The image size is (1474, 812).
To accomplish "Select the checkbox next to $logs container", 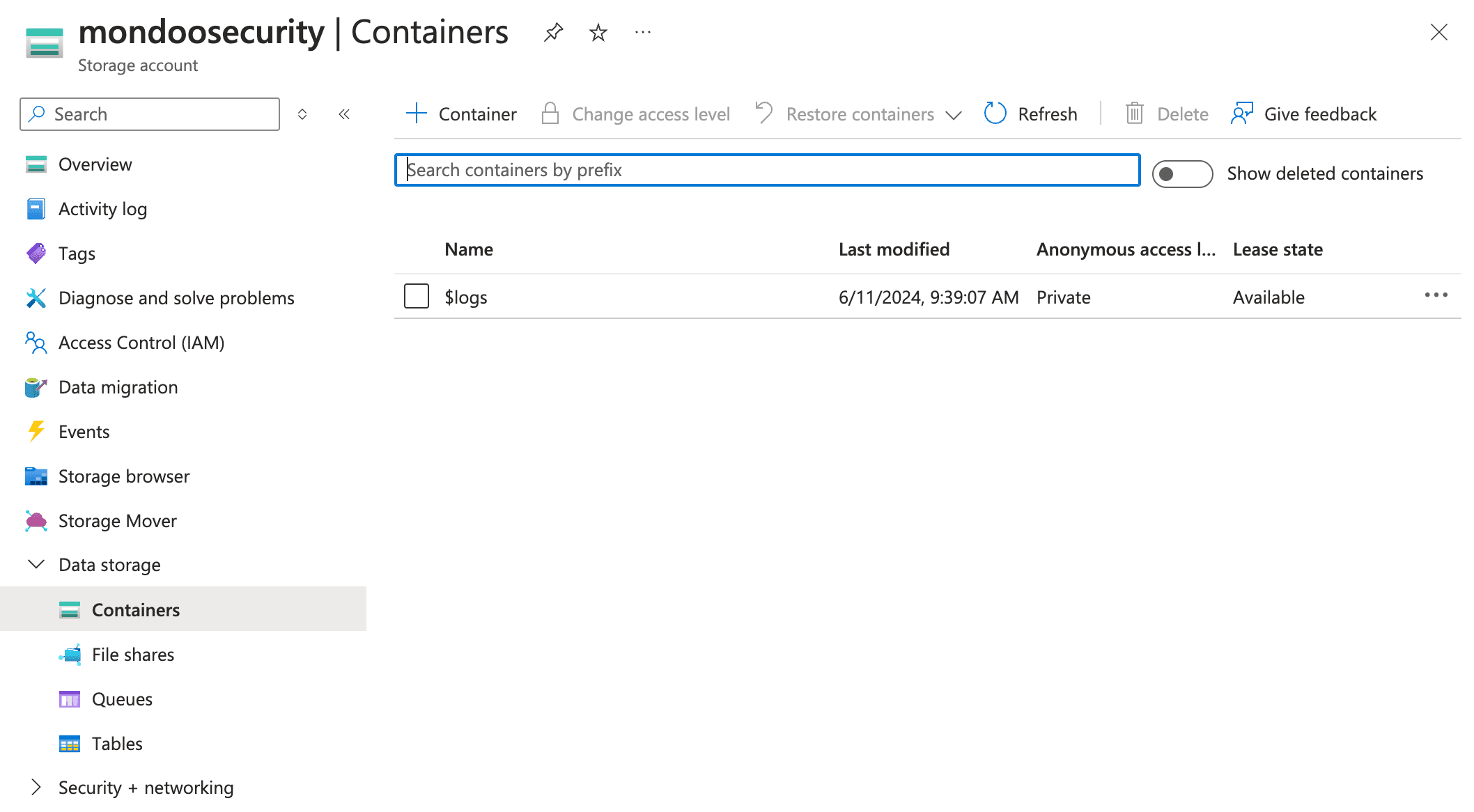I will click(416, 296).
